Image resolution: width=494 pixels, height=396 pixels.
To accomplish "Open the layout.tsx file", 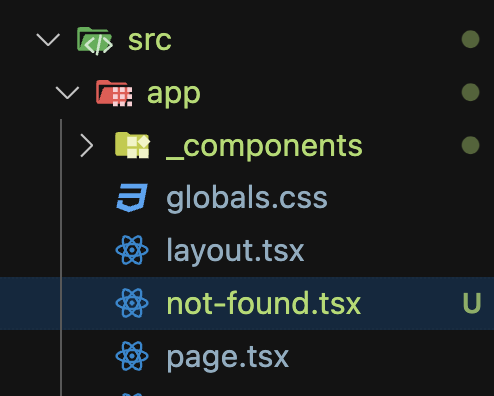I will click(x=235, y=251).
